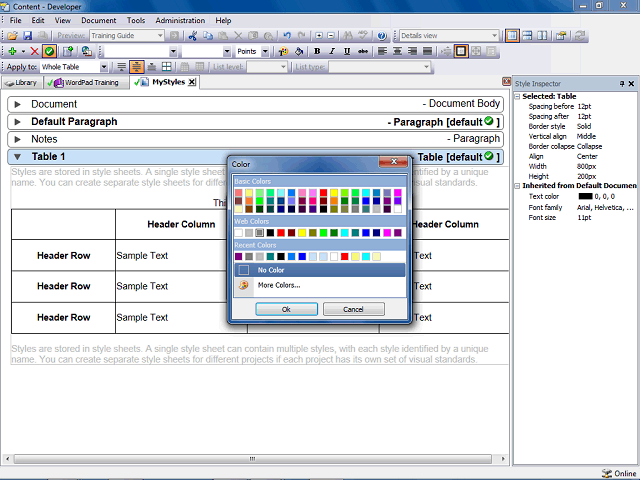Pick the yellow swatch in Web Colors

[302, 233]
